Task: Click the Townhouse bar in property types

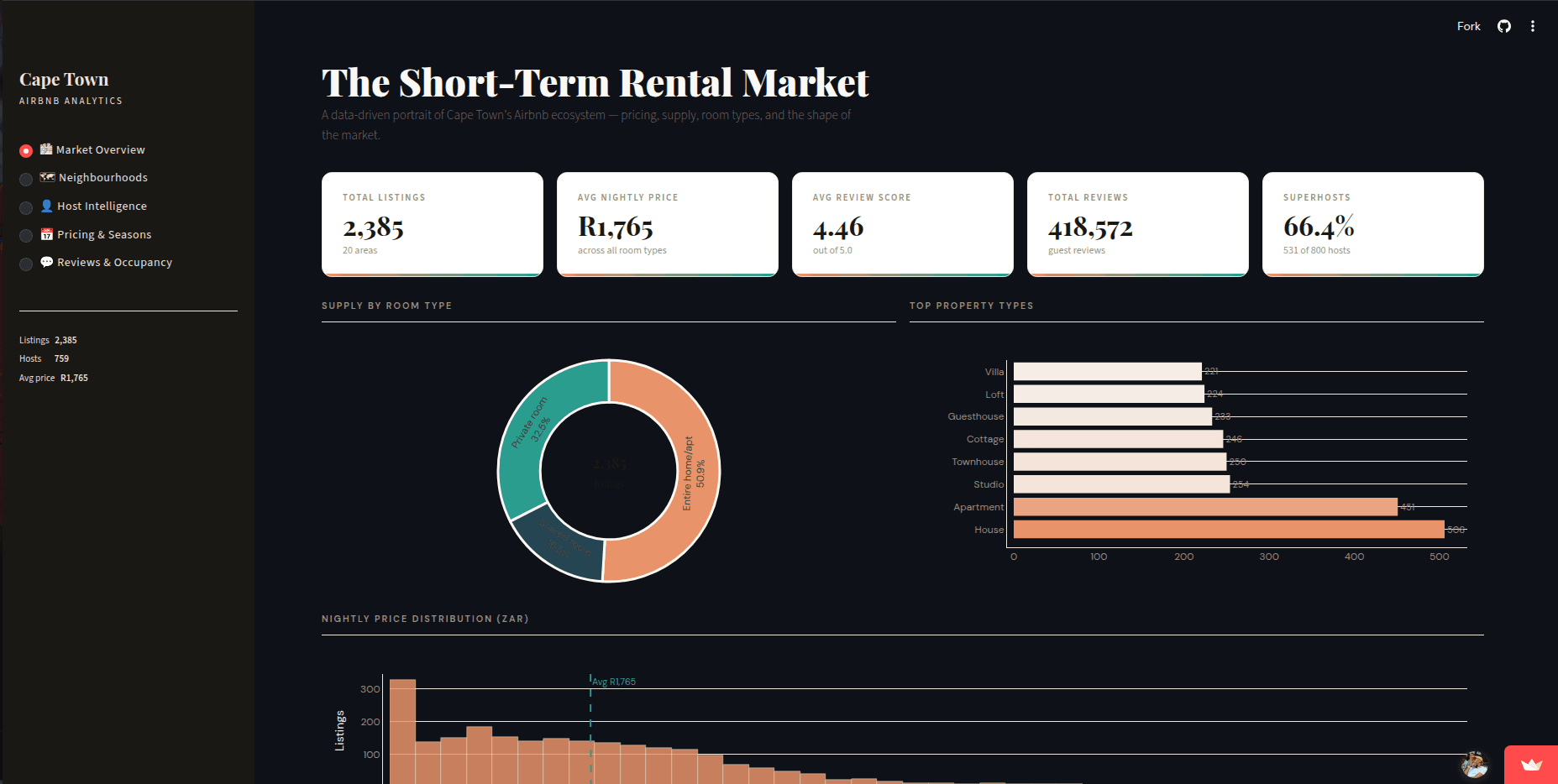Action: [1120, 462]
